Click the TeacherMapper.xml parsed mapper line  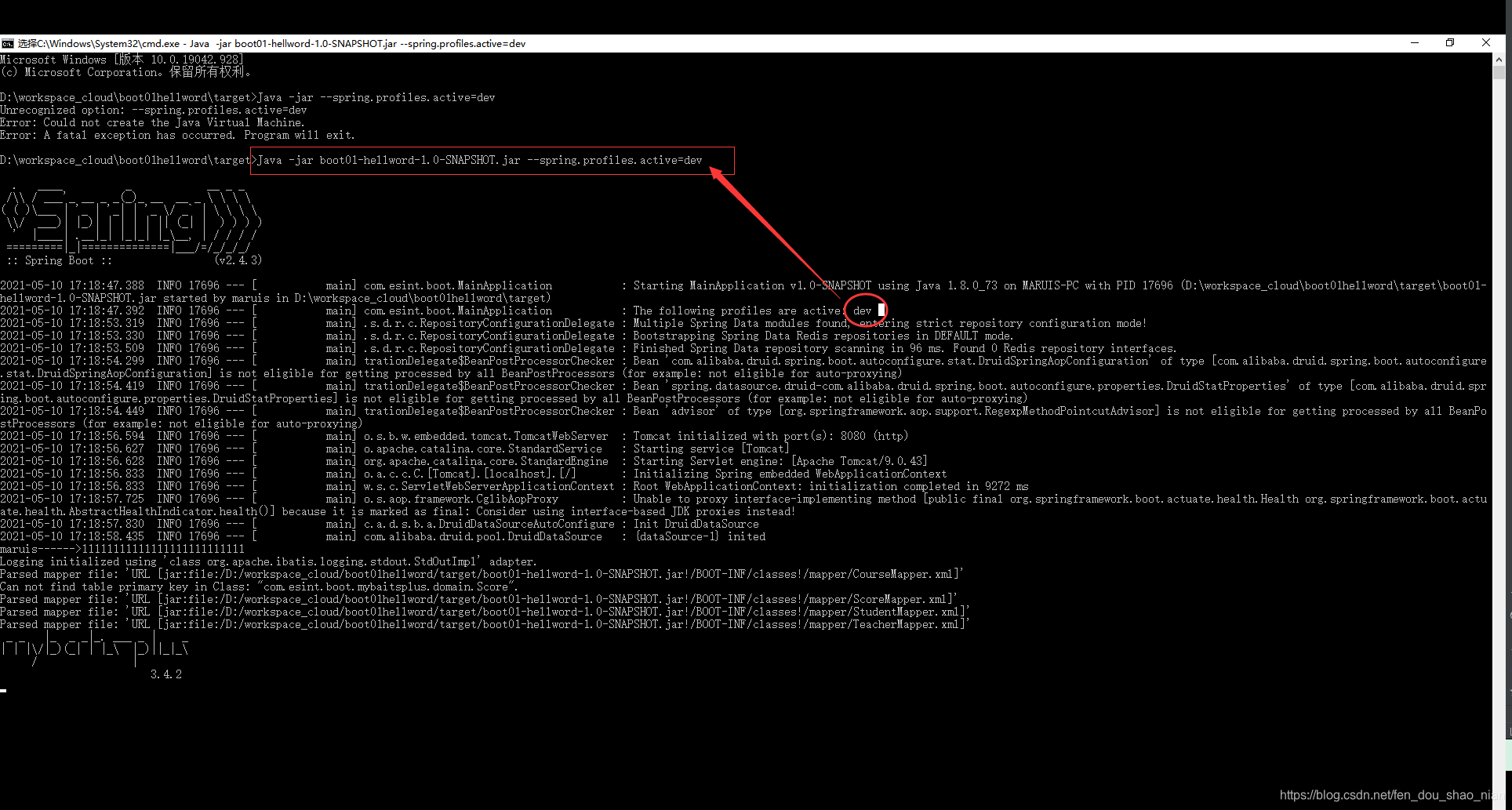click(x=485, y=625)
